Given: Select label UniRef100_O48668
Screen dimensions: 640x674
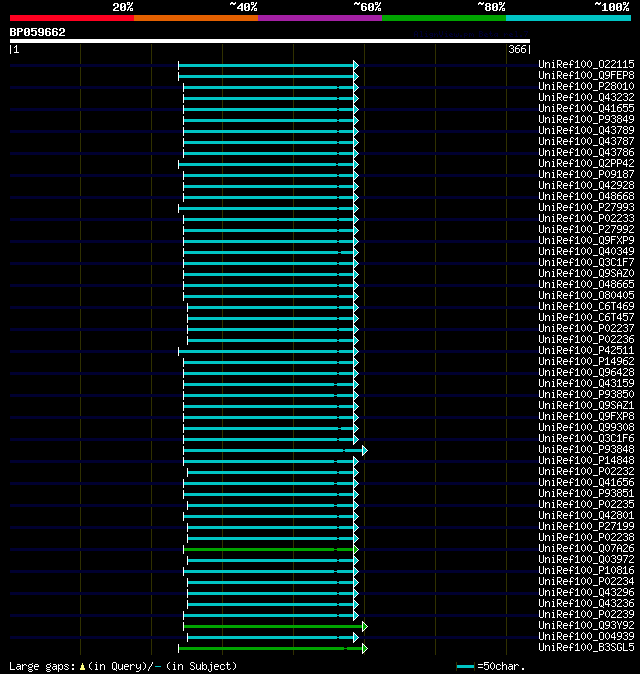Looking at the screenshot, I should [586, 196].
